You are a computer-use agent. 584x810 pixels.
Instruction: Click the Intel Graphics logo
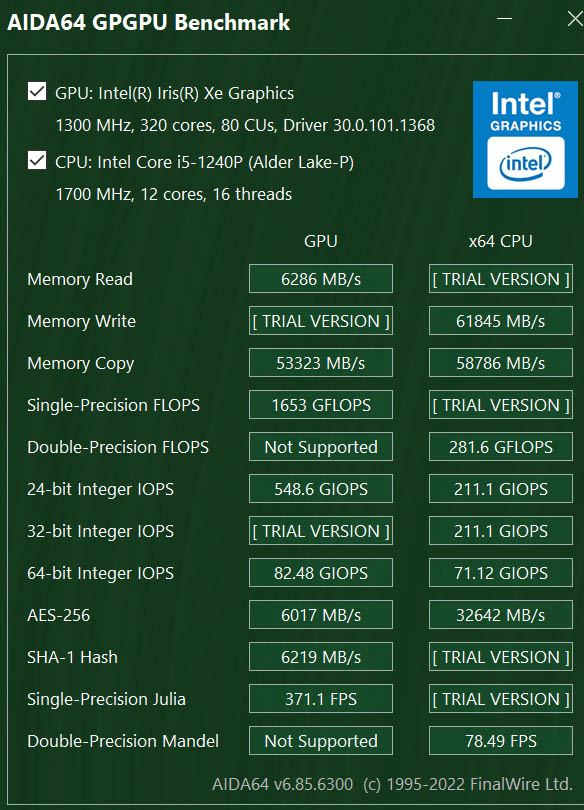point(525,139)
